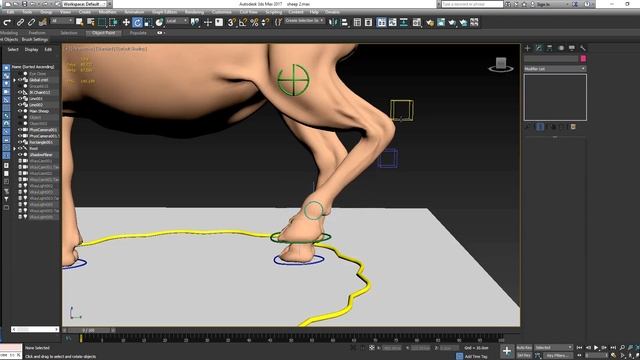The image size is (640, 360).
Task: Open the Rendering menu
Action: point(194,12)
